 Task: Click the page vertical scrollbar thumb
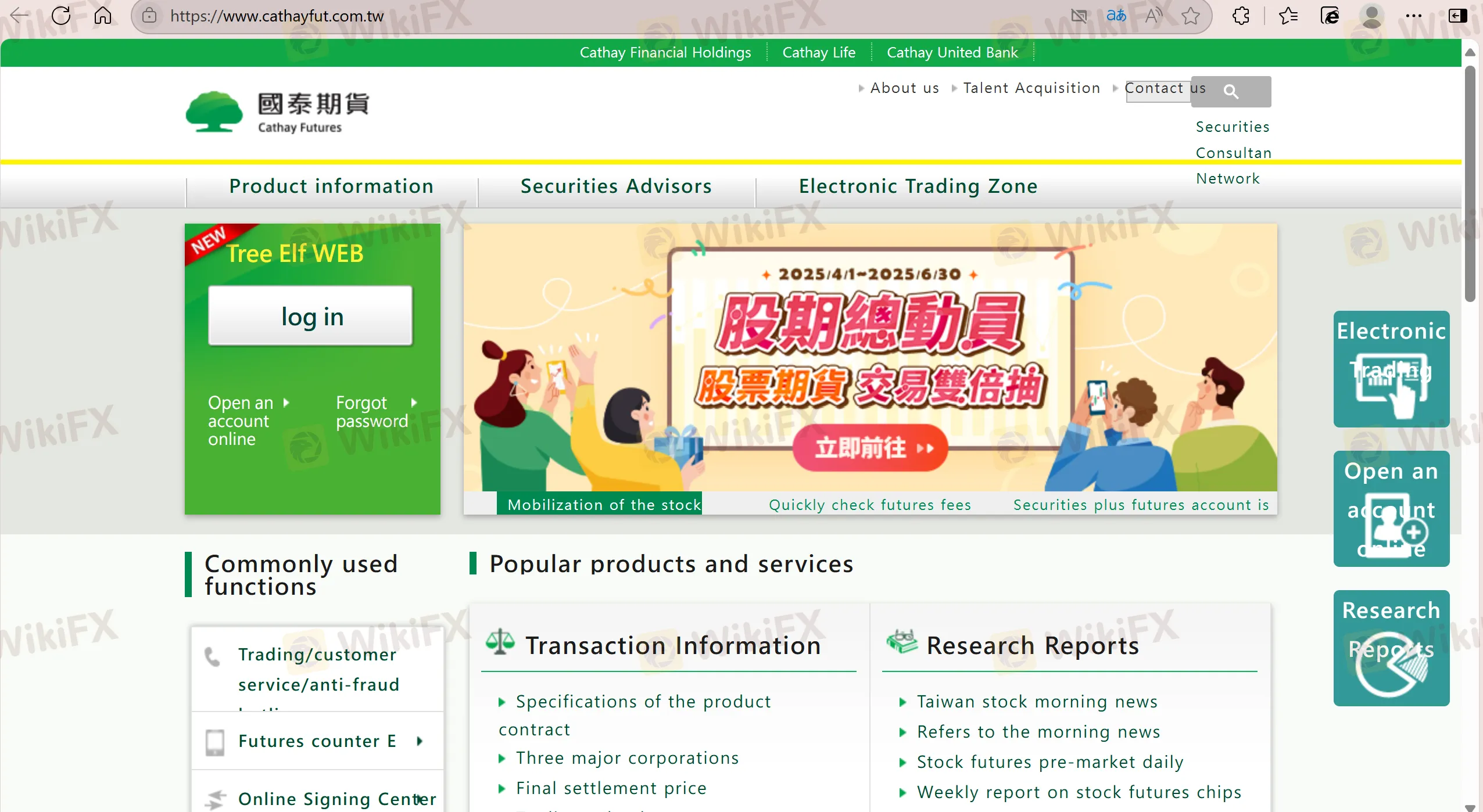[1470, 184]
